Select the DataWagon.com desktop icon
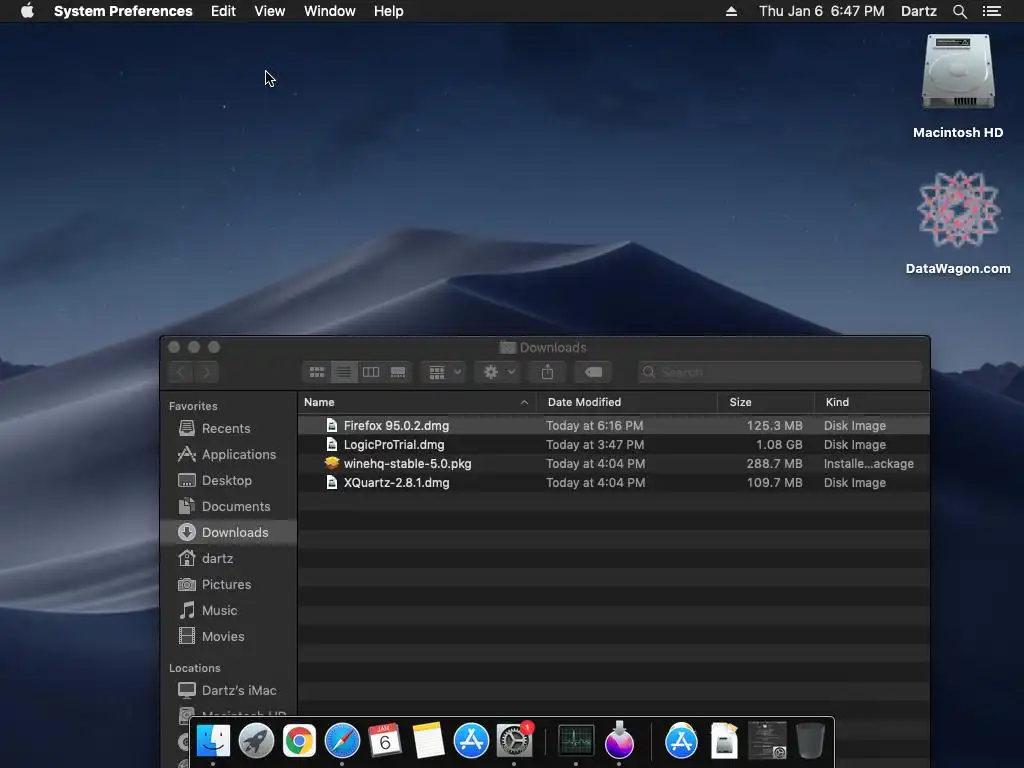Screen dimensions: 1024x768 [957, 209]
